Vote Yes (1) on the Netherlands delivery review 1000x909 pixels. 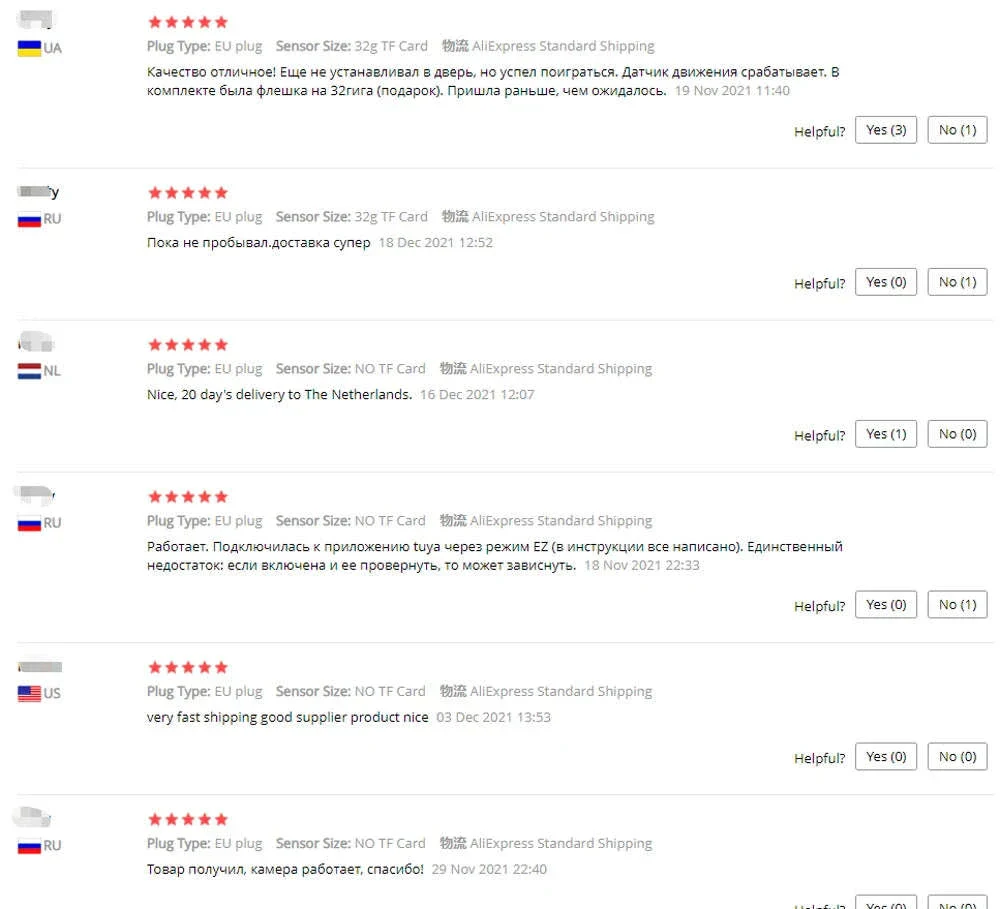point(886,434)
